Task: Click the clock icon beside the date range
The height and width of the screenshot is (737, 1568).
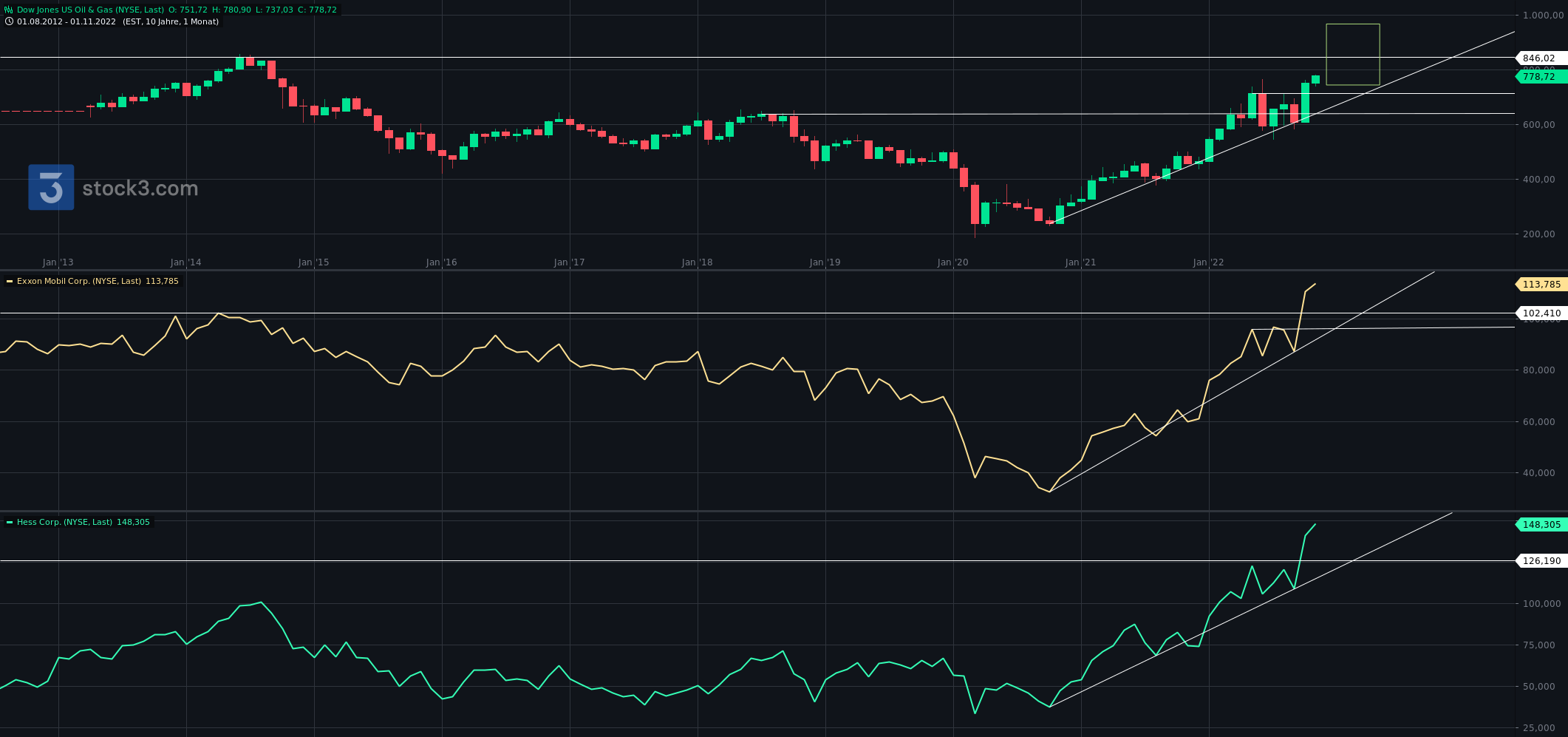Action: tap(9, 21)
